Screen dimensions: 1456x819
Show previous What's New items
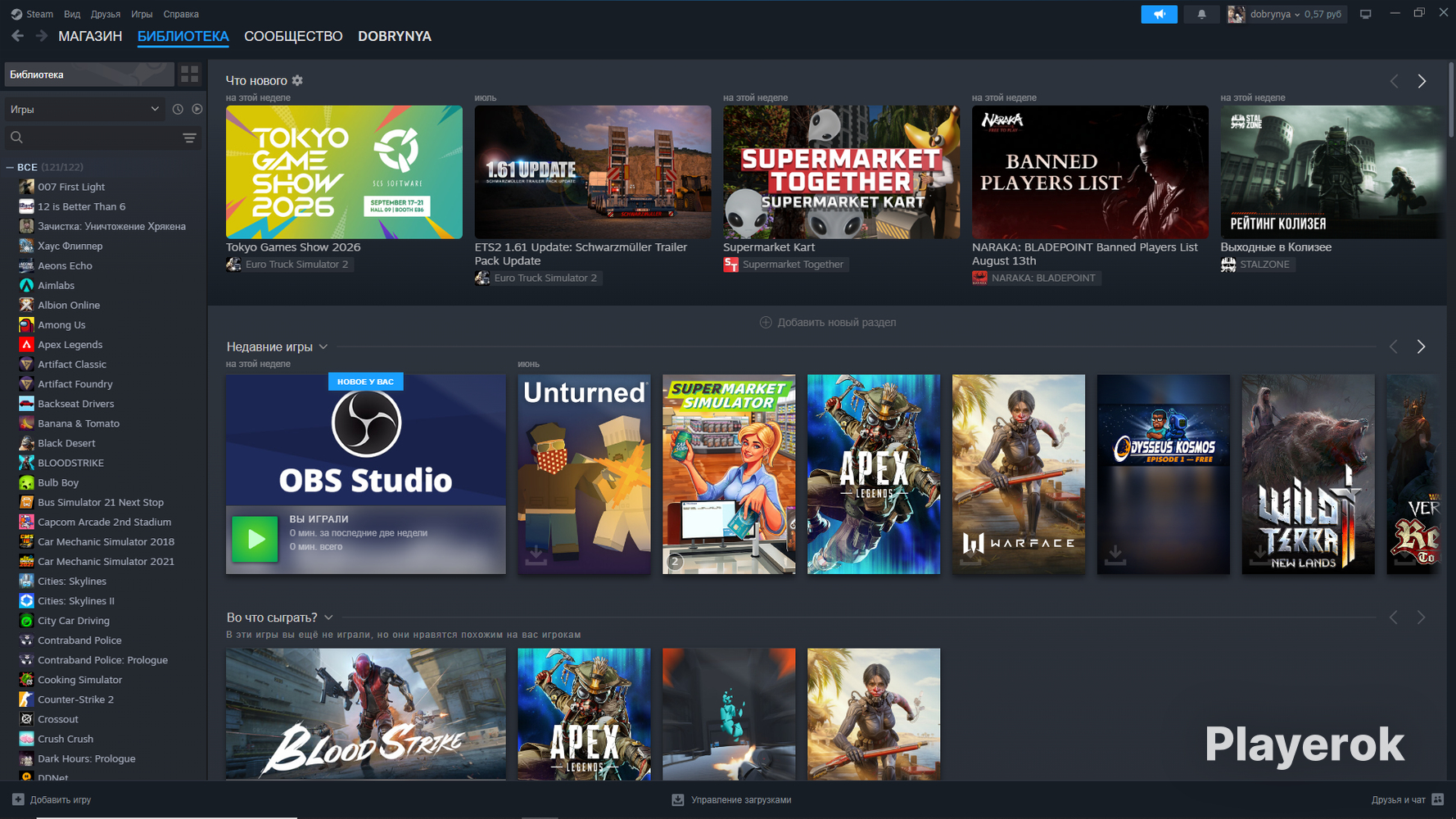pyautogui.click(x=1394, y=81)
